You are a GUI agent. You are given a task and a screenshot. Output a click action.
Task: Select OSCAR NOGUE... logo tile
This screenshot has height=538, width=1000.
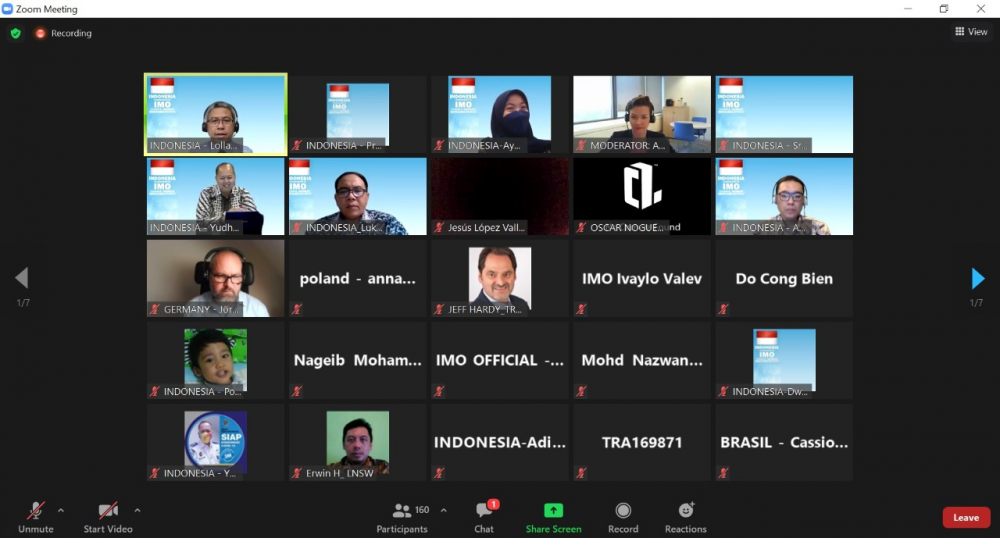click(x=642, y=196)
